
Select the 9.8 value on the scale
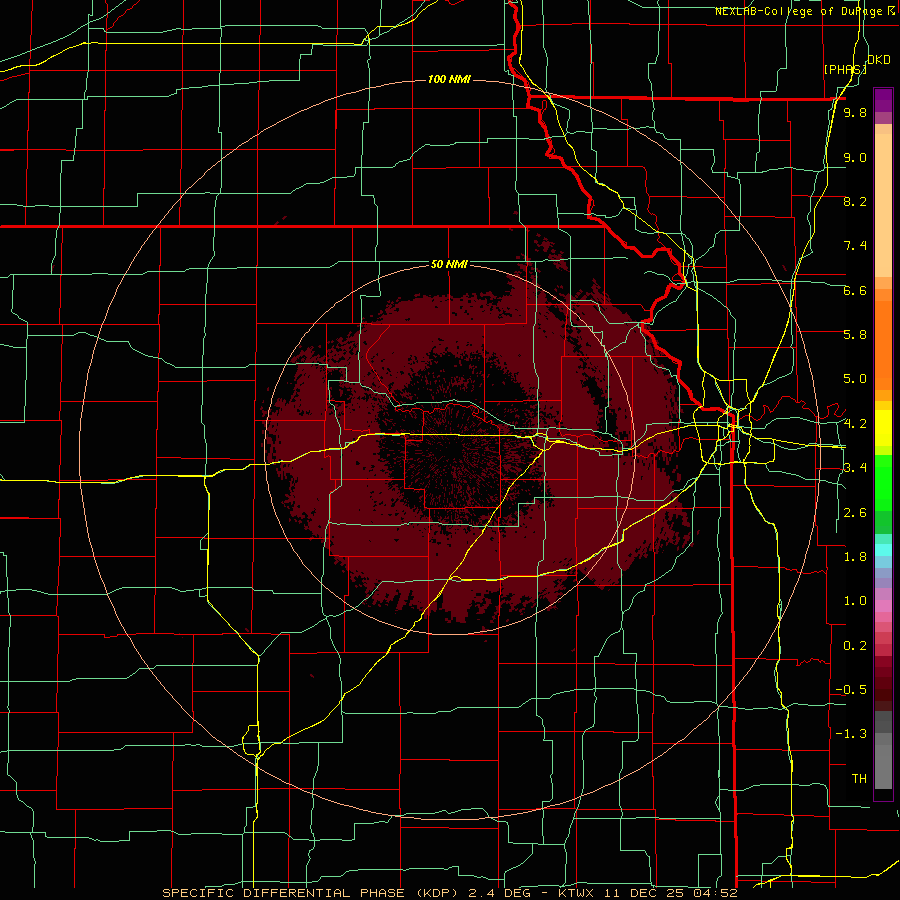coord(855,112)
